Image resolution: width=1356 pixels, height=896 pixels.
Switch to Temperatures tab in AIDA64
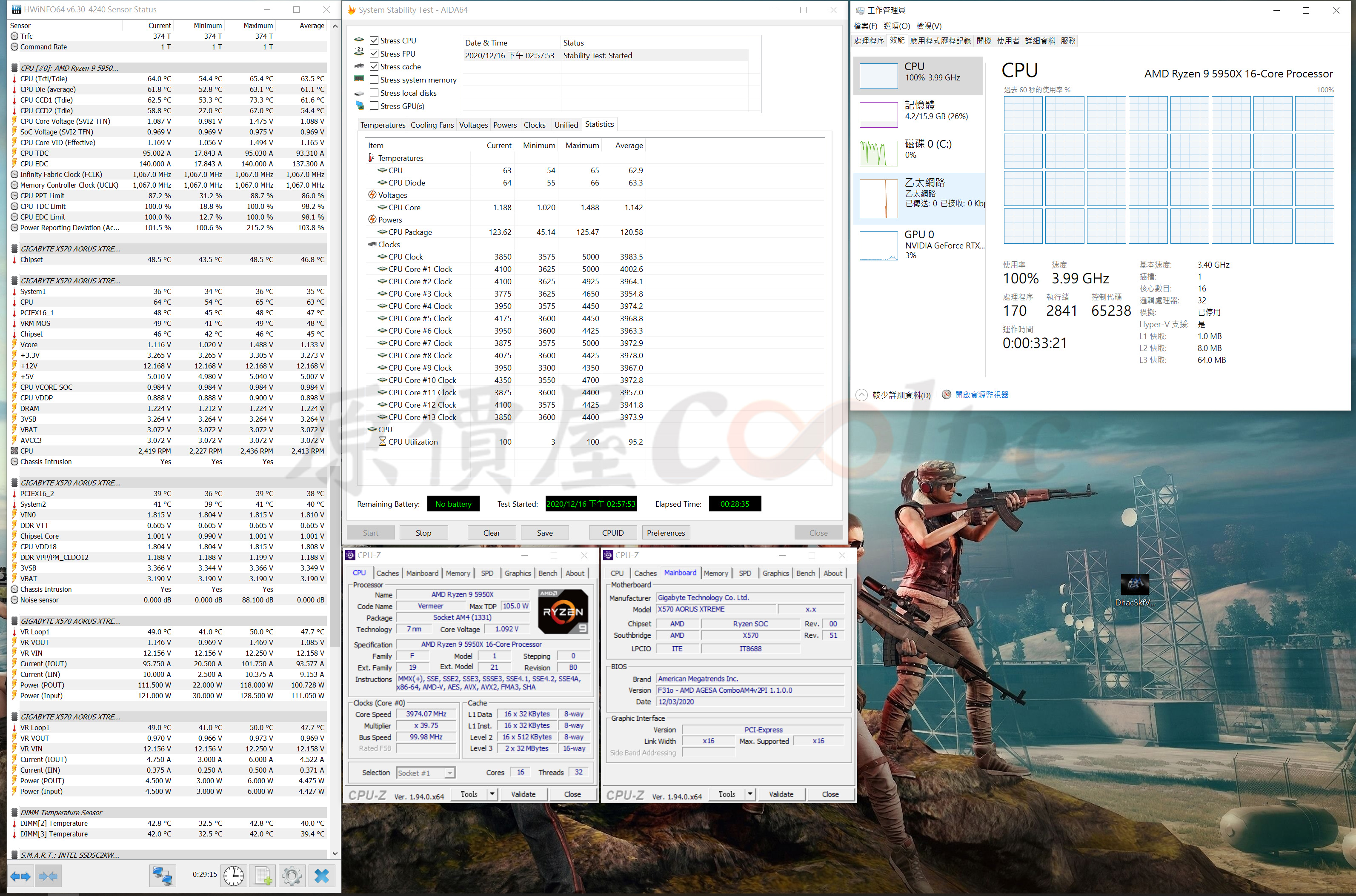coord(383,125)
